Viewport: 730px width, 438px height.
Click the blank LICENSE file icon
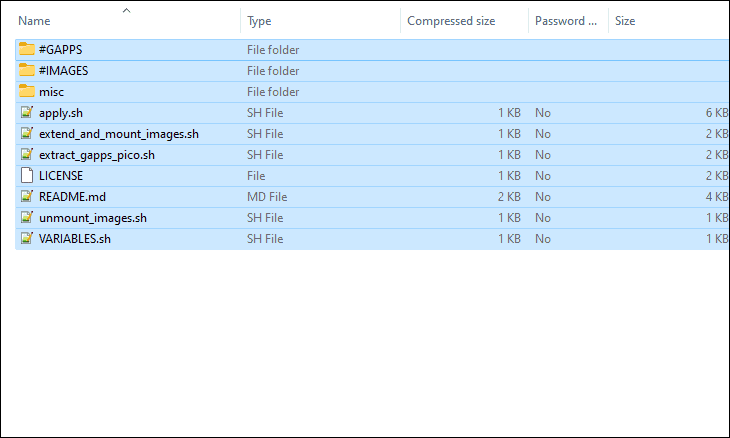click(x=27, y=175)
